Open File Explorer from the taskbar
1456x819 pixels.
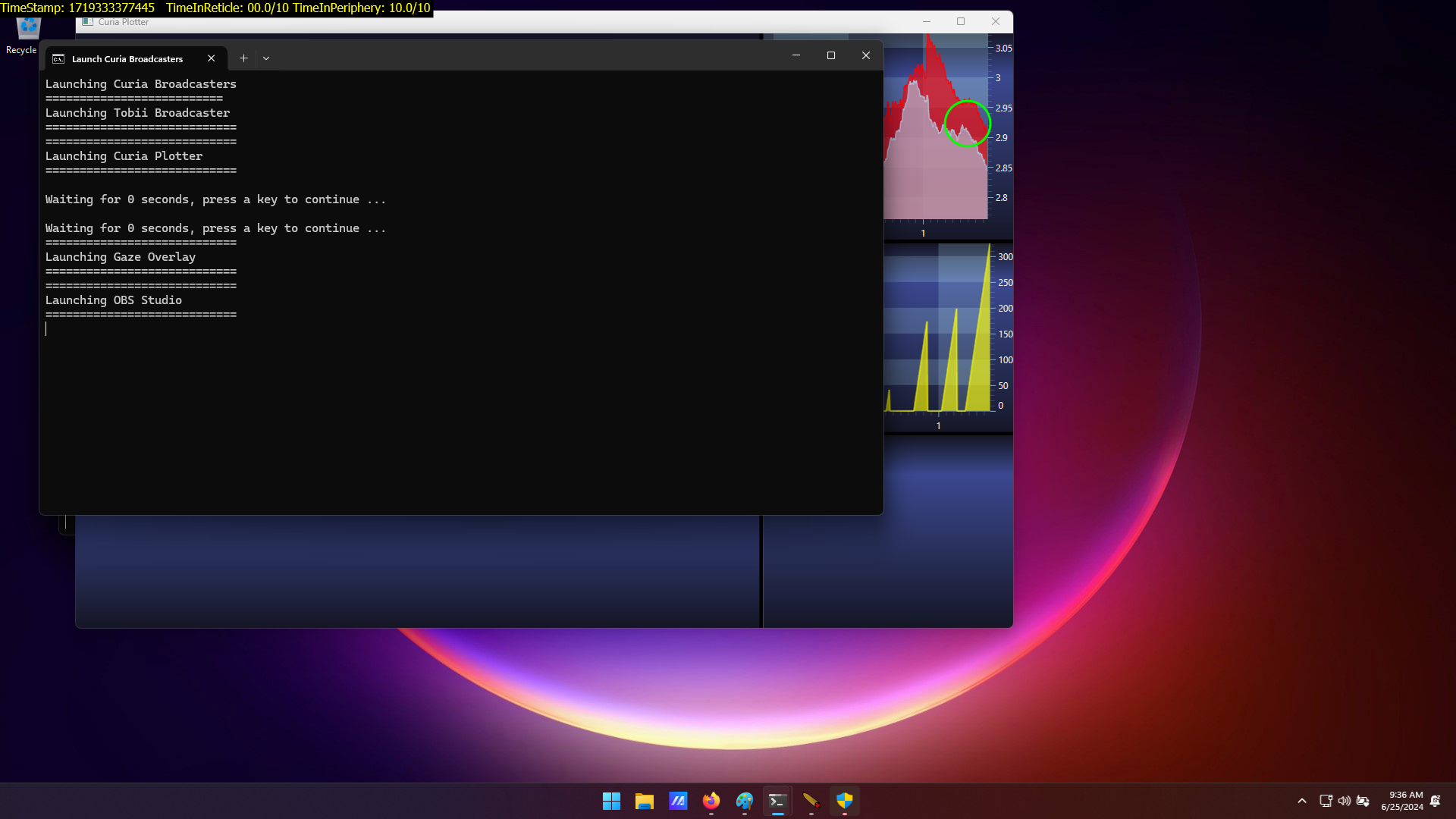pos(645,801)
